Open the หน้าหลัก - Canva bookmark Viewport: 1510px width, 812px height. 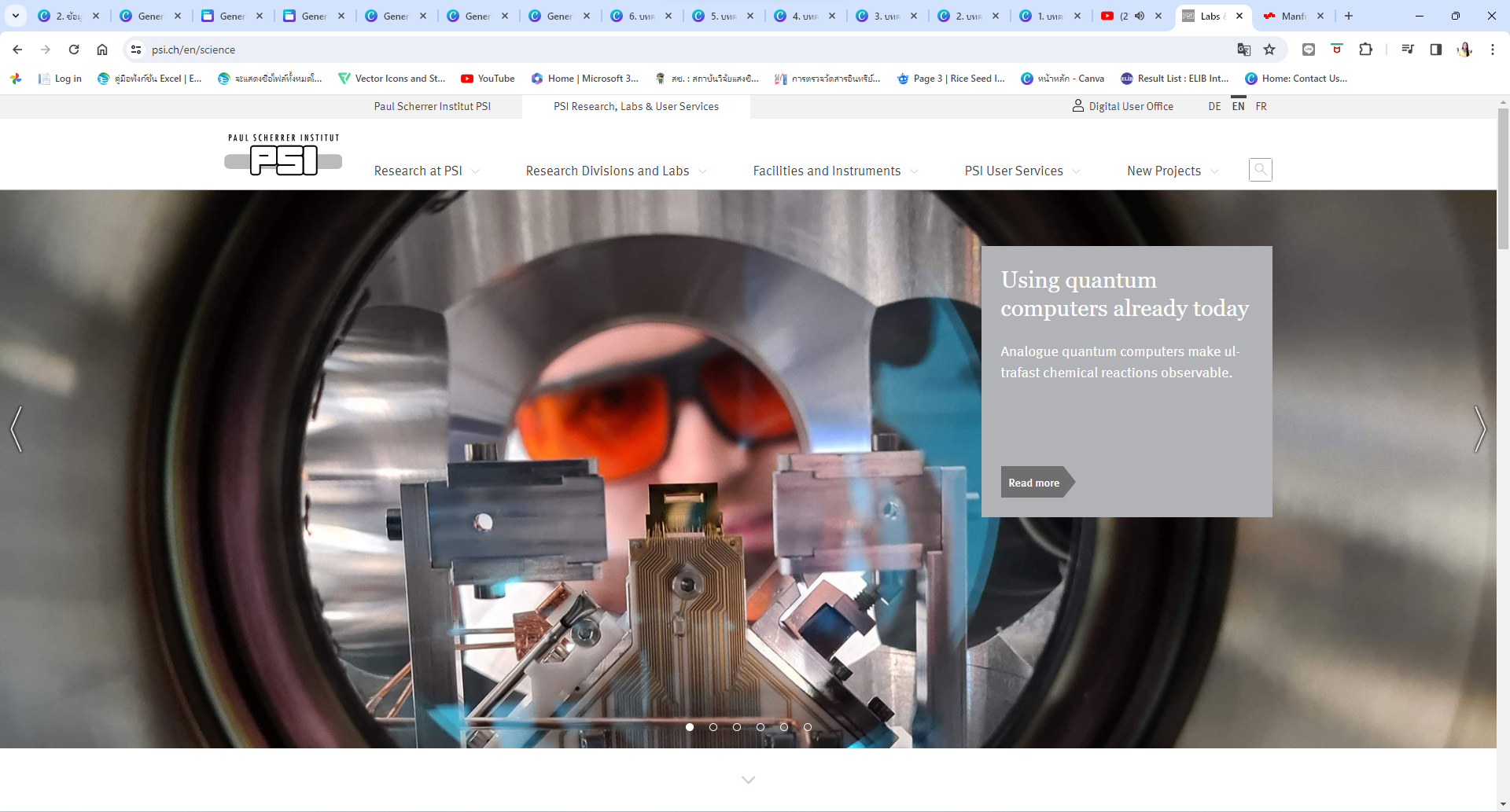click(1063, 79)
